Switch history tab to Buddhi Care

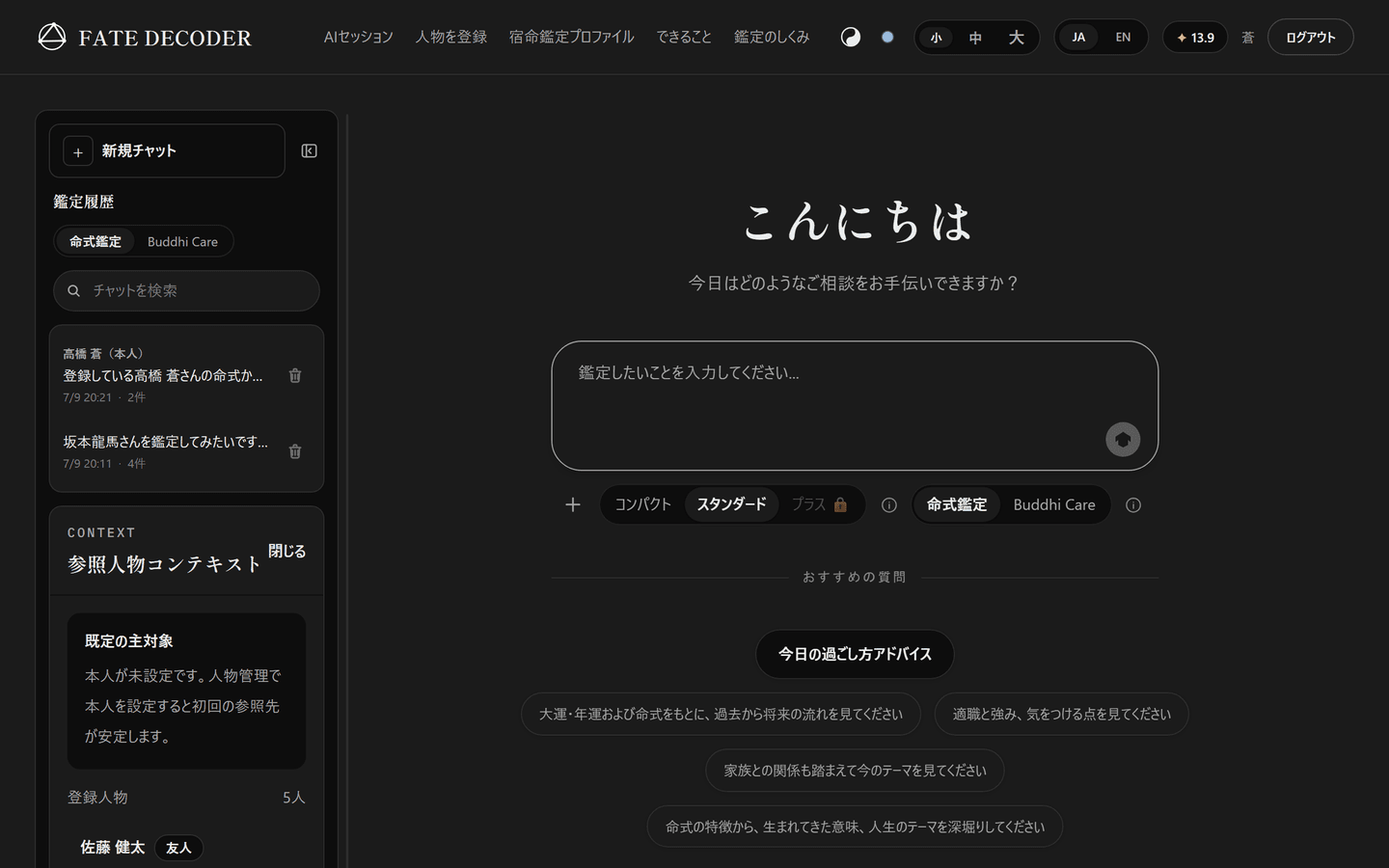pos(182,241)
